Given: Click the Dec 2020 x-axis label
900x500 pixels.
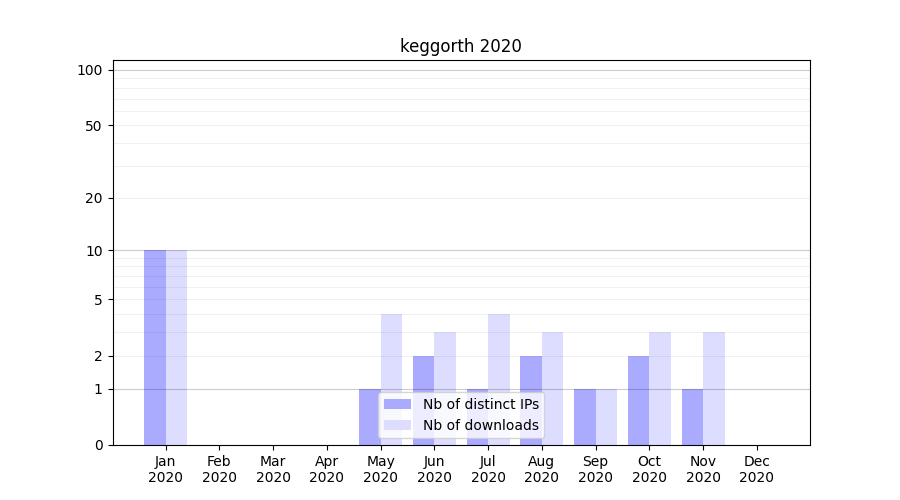Looking at the screenshot, I should click(756, 469).
